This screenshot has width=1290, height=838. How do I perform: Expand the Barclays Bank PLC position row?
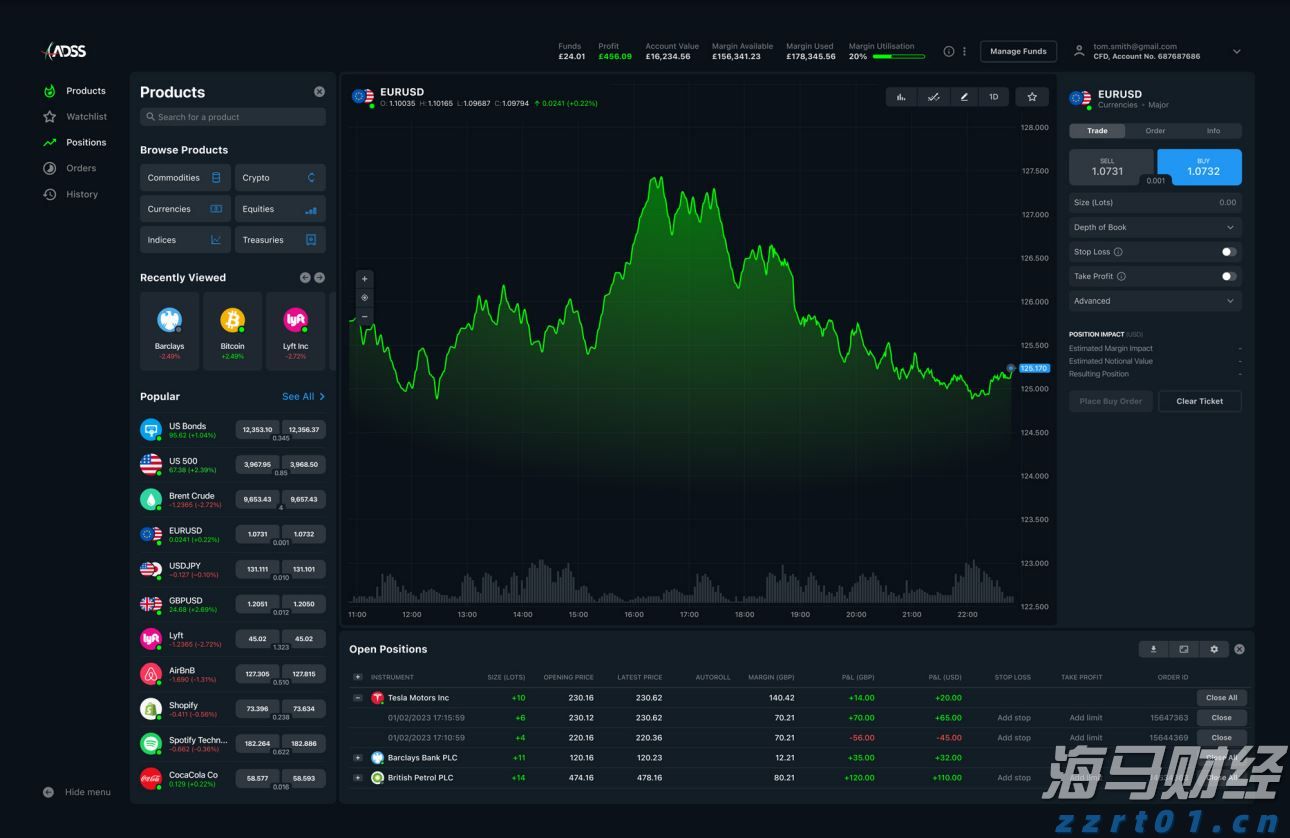(357, 757)
